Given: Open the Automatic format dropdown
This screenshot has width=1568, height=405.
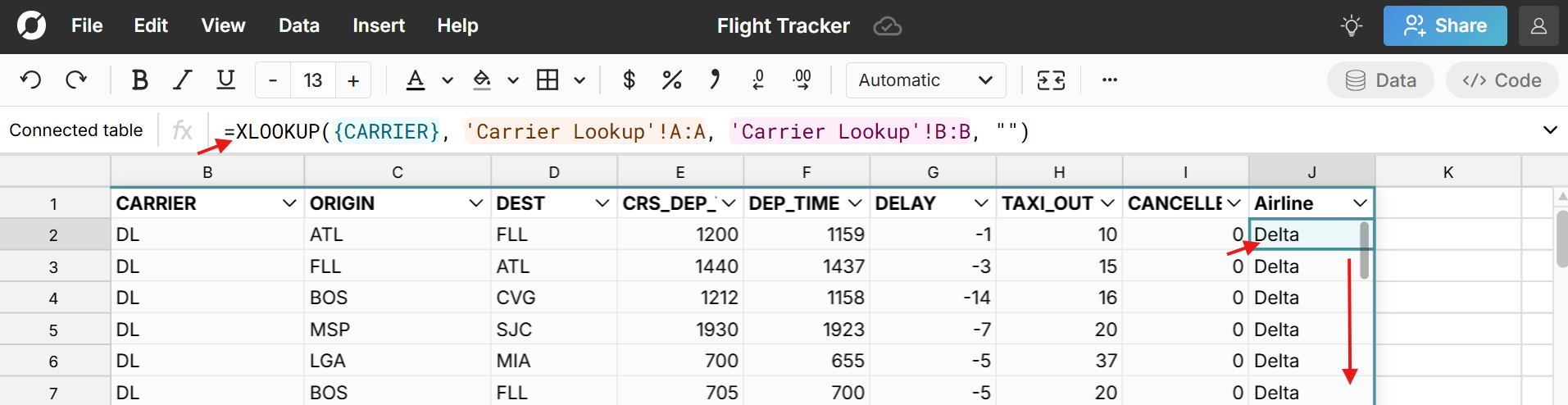Looking at the screenshot, I should (925, 80).
